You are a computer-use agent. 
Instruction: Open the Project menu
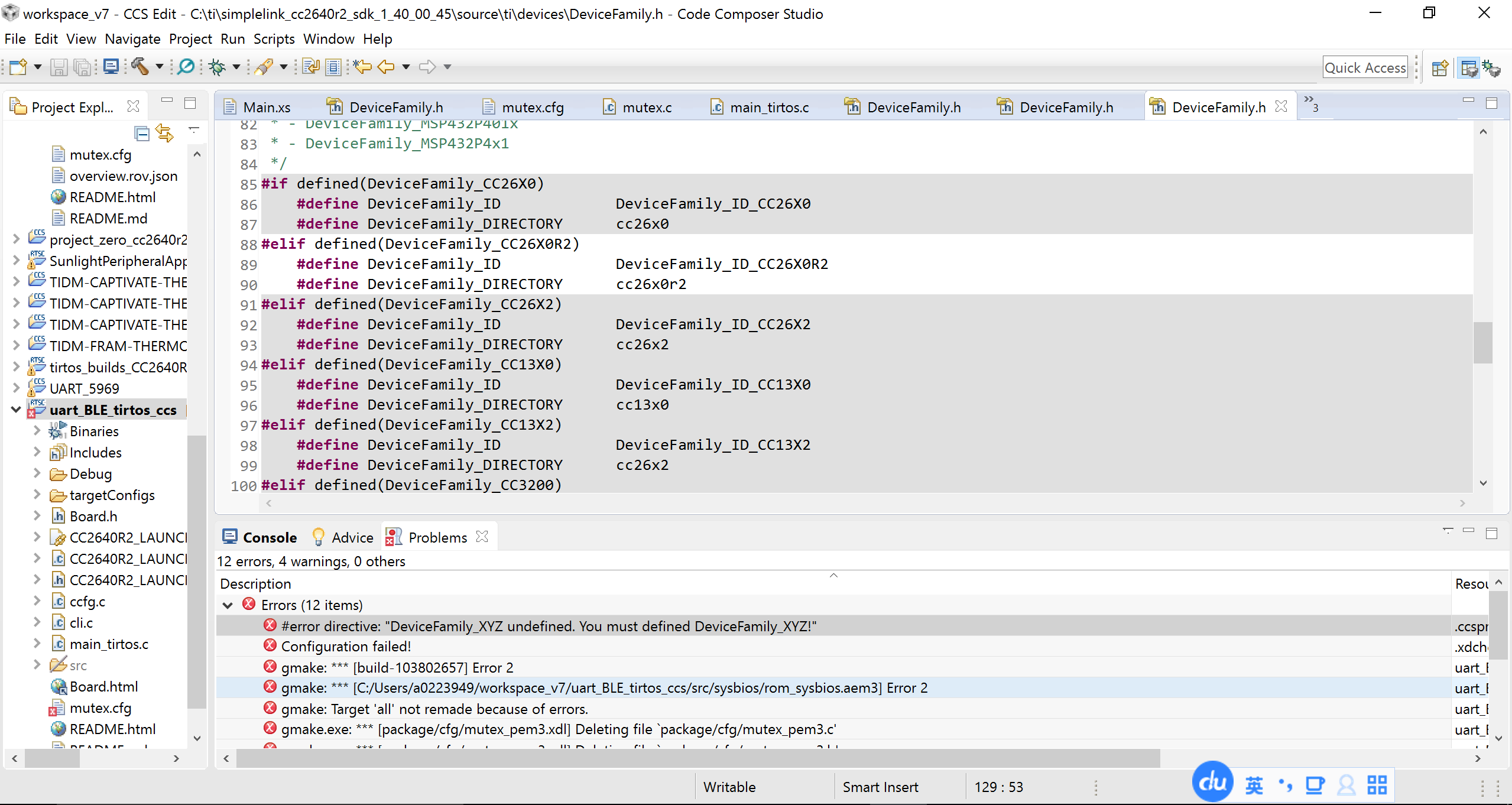190,39
